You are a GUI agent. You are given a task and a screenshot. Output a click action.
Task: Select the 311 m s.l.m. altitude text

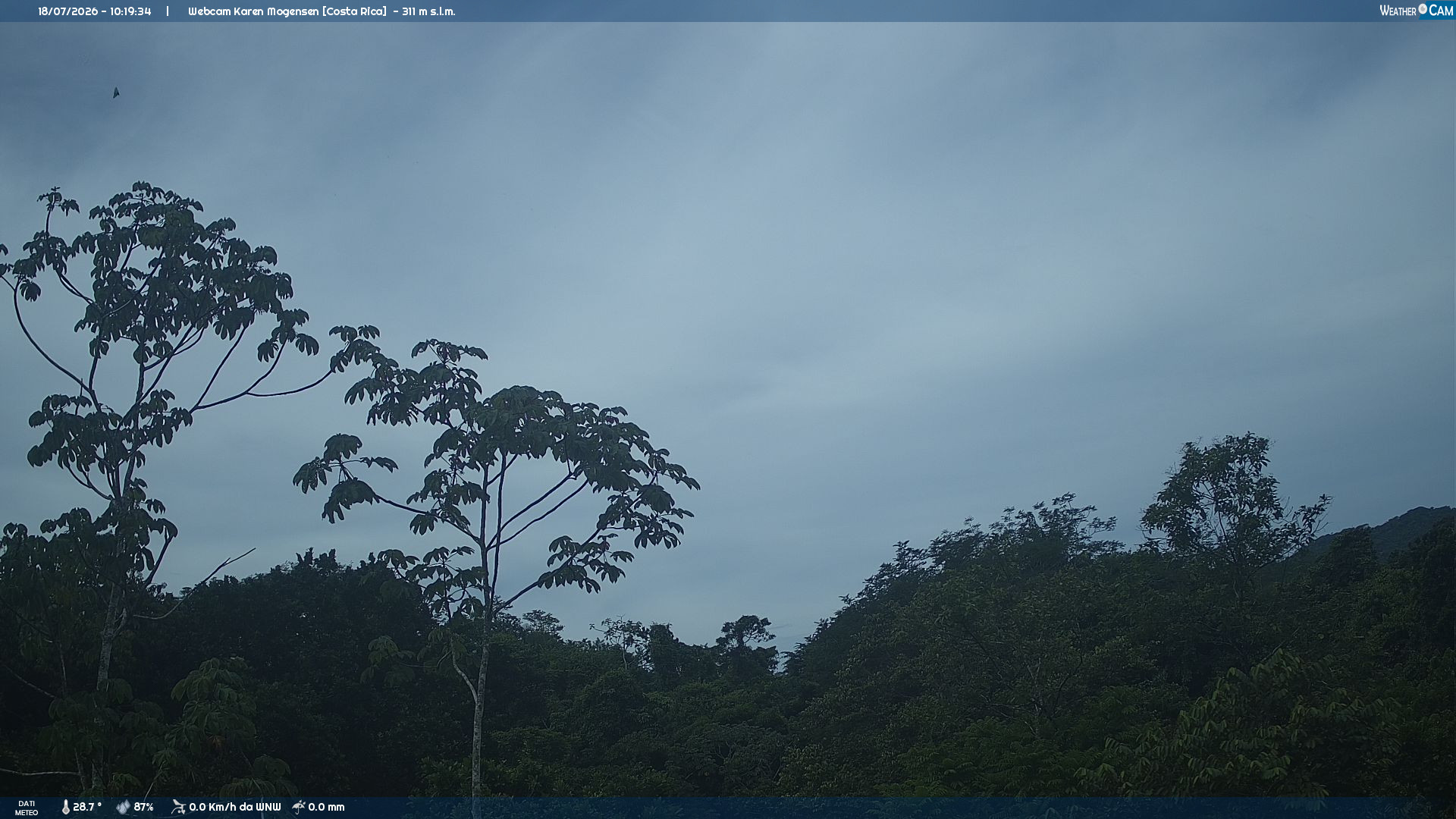428,11
